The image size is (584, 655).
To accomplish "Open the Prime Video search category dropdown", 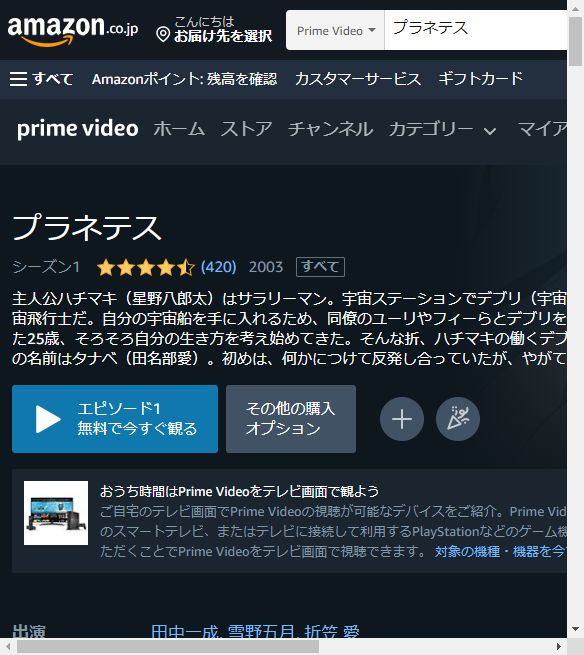I will (335, 30).
